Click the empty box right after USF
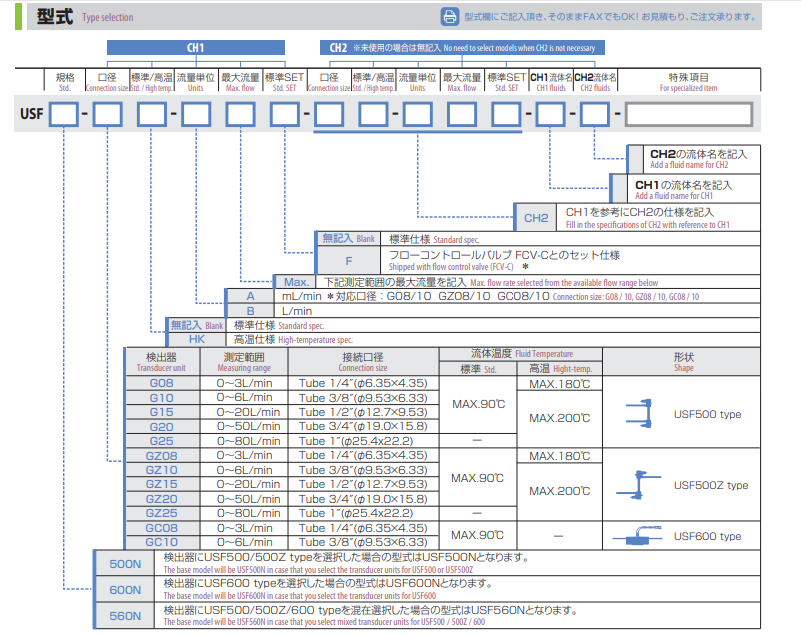Image resolution: width=801 pixels, height=635 pixels. tap(63, 117)
